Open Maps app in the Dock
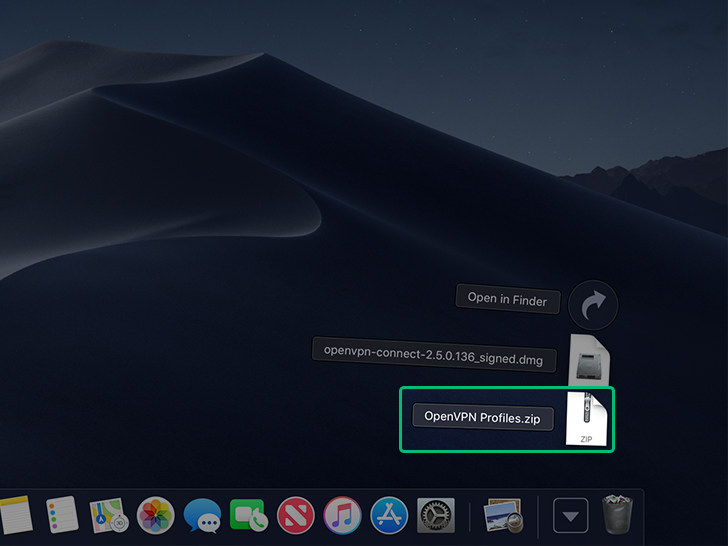This screenshot has height=546, width=728. click(x=109, y=515)
